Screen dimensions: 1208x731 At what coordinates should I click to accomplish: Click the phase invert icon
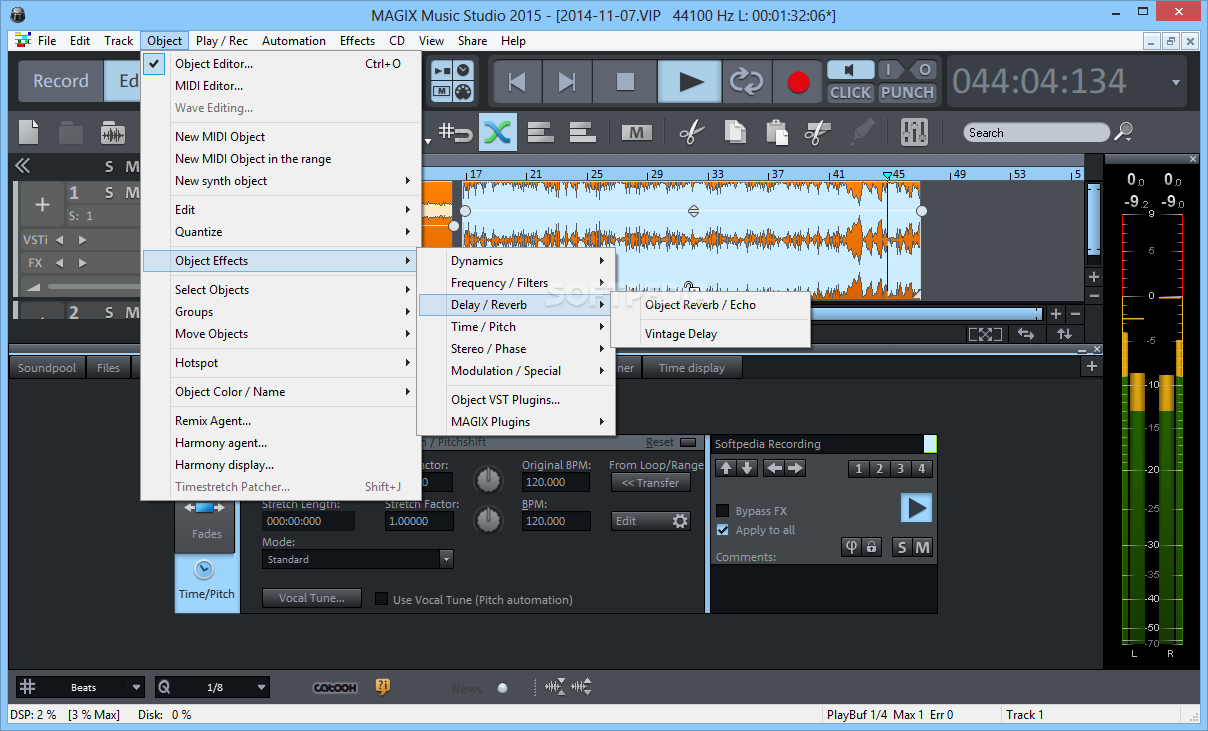point(853,547)
